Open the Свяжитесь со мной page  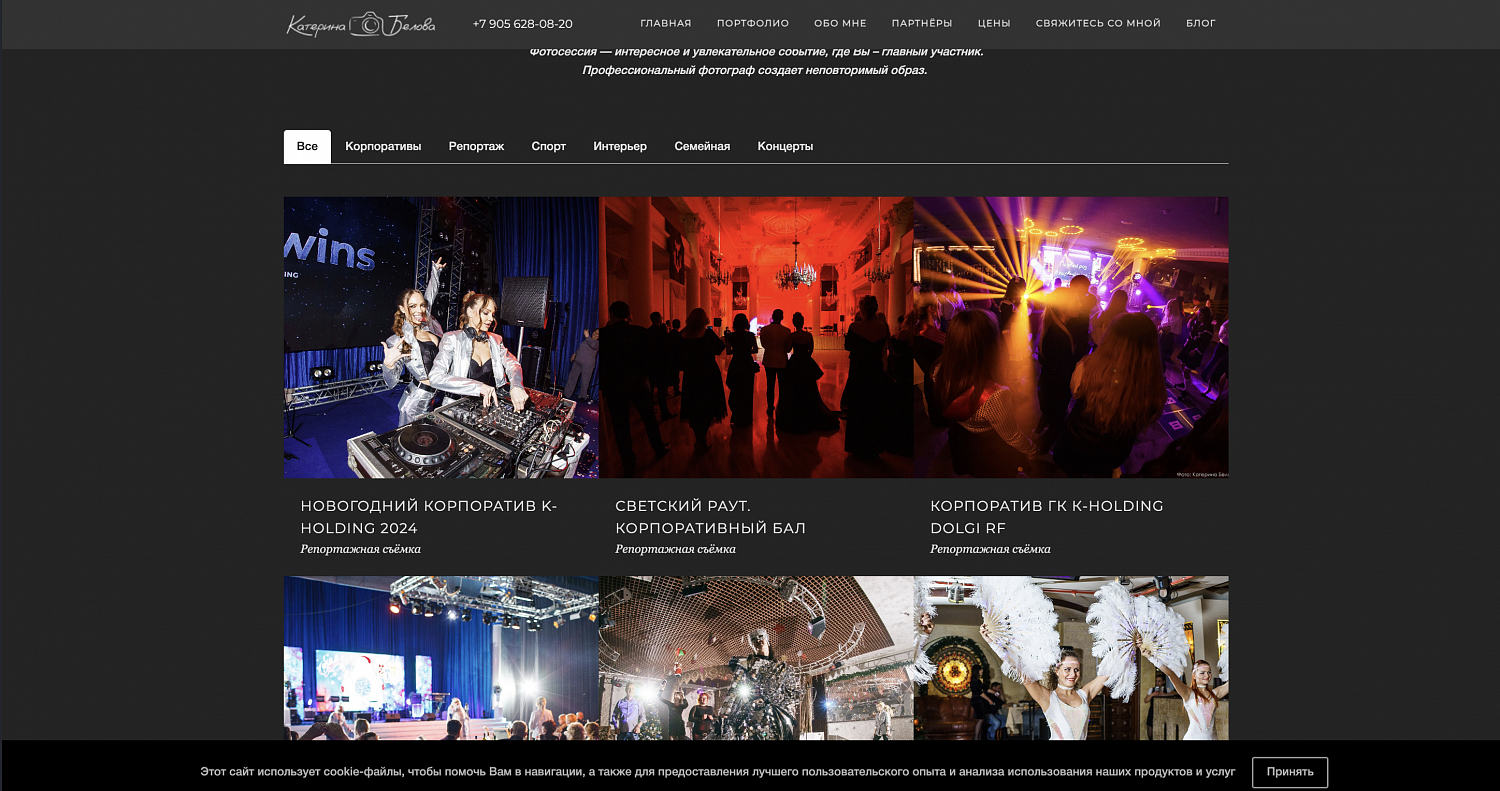click(x=1098, y=23)
